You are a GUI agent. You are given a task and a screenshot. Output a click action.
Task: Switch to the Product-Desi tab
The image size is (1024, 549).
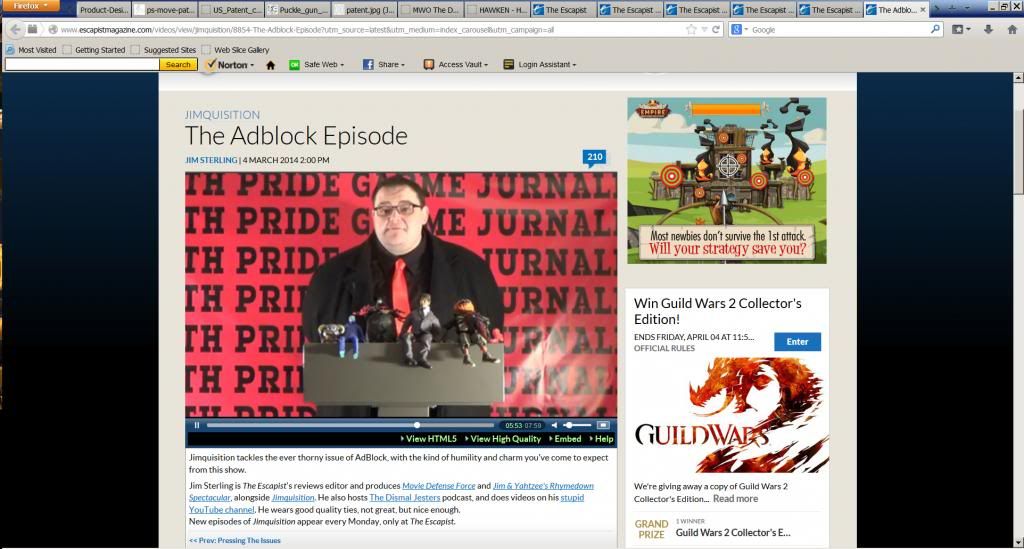pyautogui.click(x=104, y=10)
